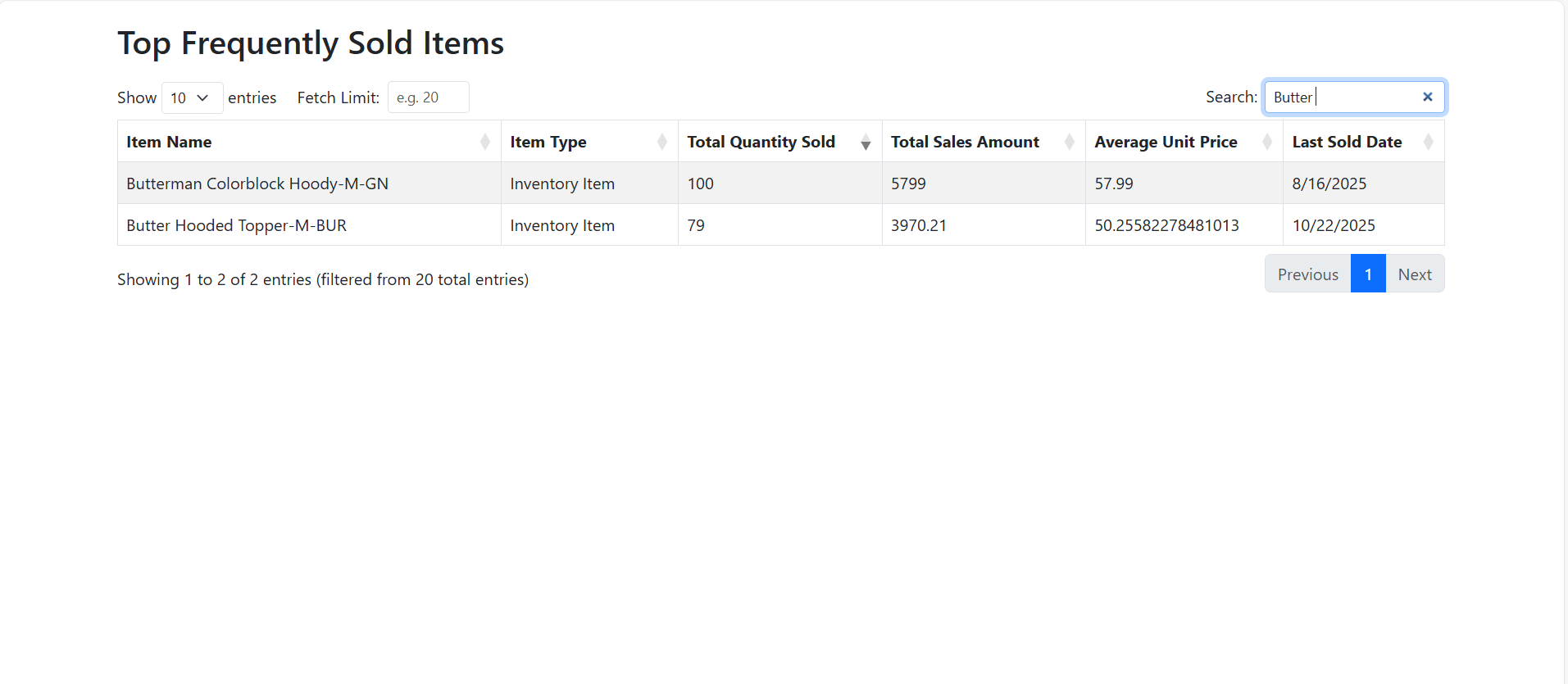Viewport: 1568px width, 684px height.
Task: Select the Butterman Colorblock Hoody-M-GN row
Action: tap(257, 183)
